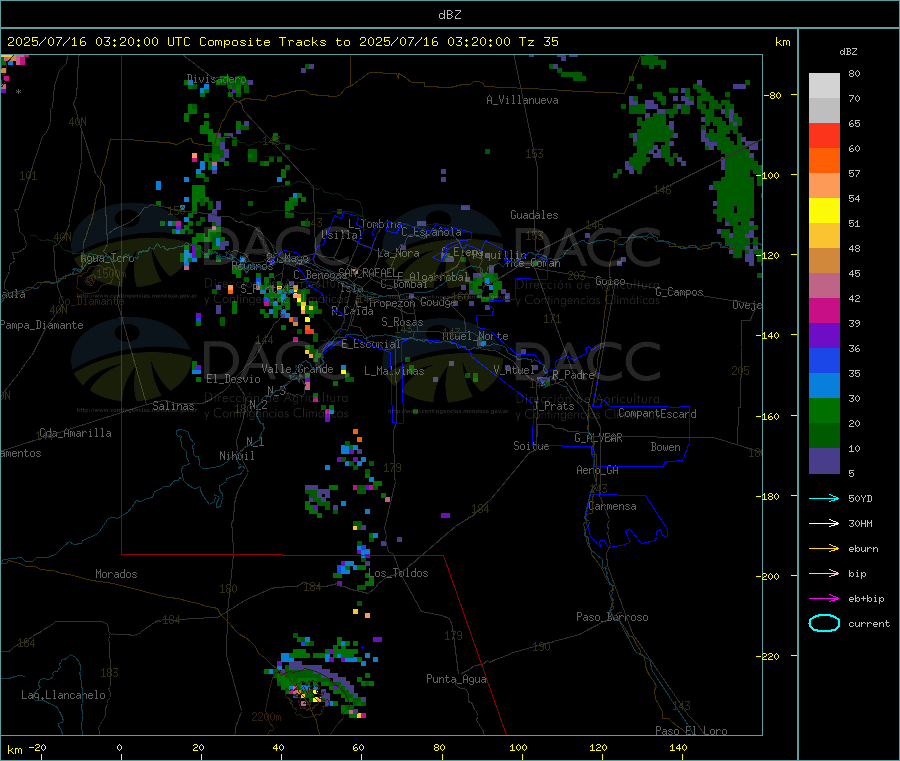Click the cyan 50YD arrow legend icon
This screenshot has height=761, width=900.
[824, 498]
